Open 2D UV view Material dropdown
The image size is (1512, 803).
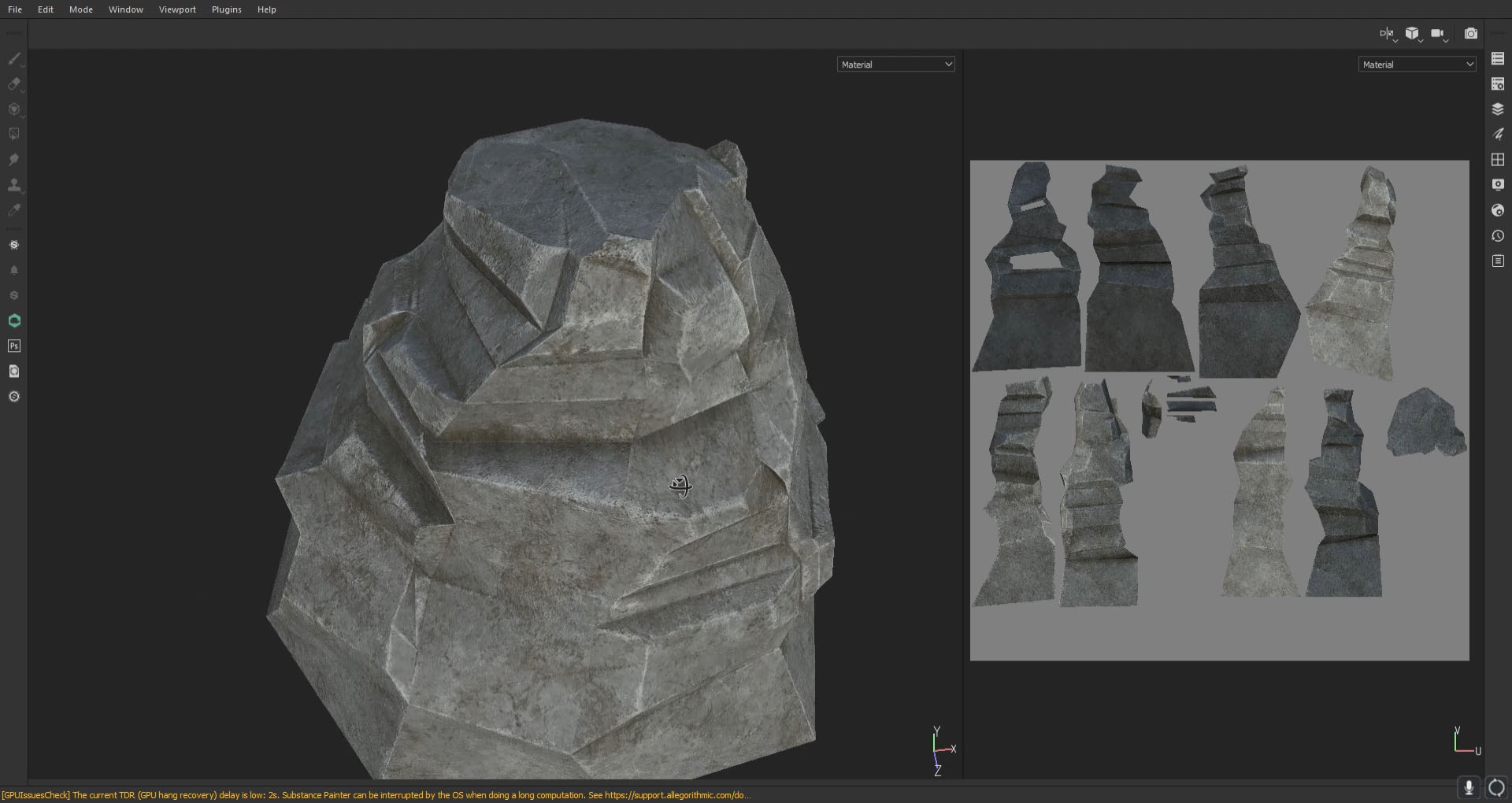[1417, 65]
